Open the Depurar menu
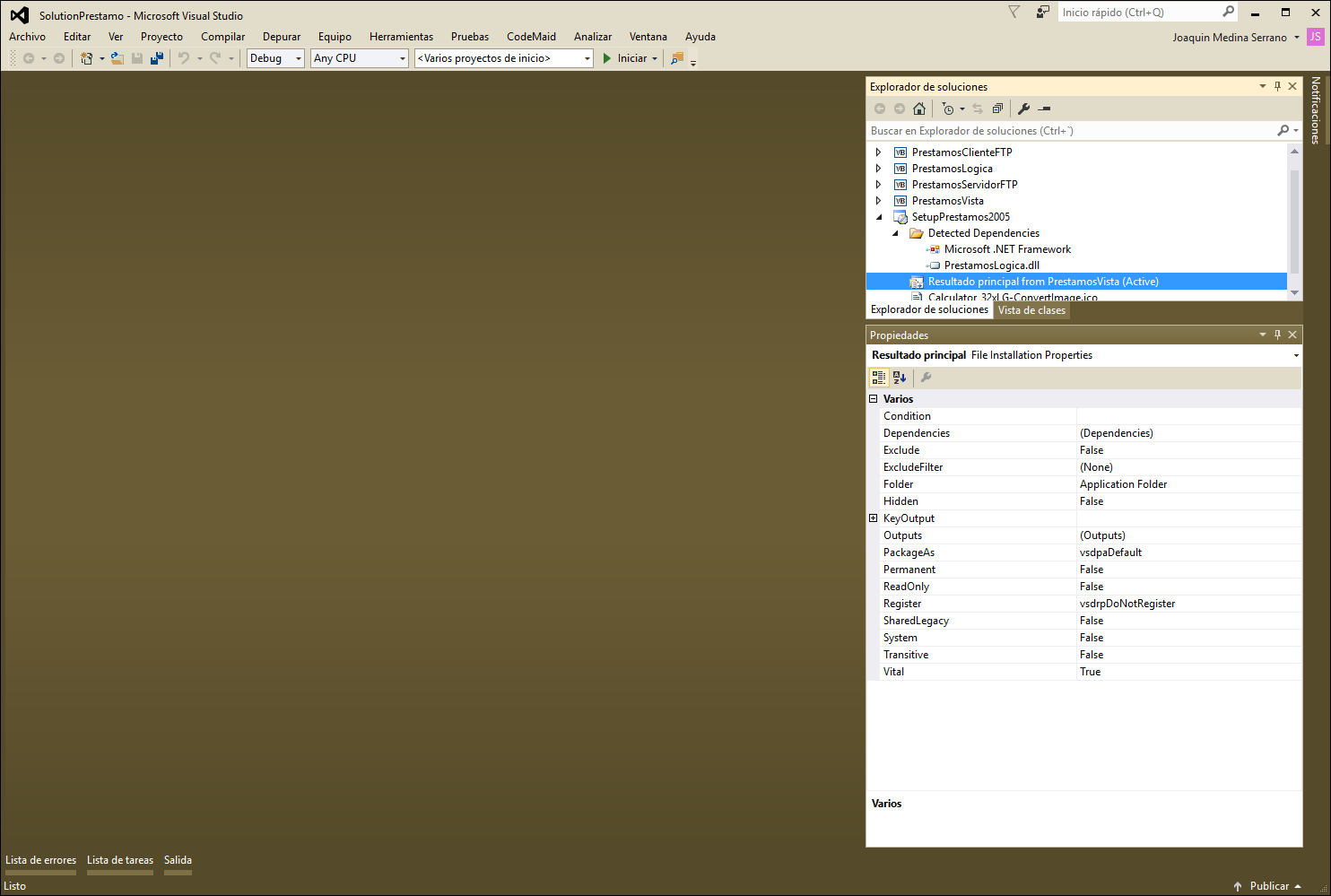 click(x=282, y=37)
